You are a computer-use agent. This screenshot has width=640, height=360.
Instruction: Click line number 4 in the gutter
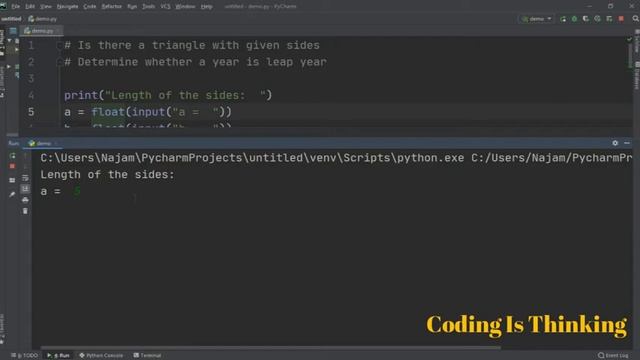pos(31,95)
